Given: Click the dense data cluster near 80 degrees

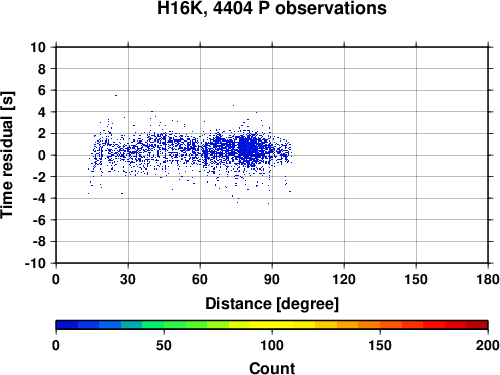Looking at the screenshot, I should click(x=248, y=147).
